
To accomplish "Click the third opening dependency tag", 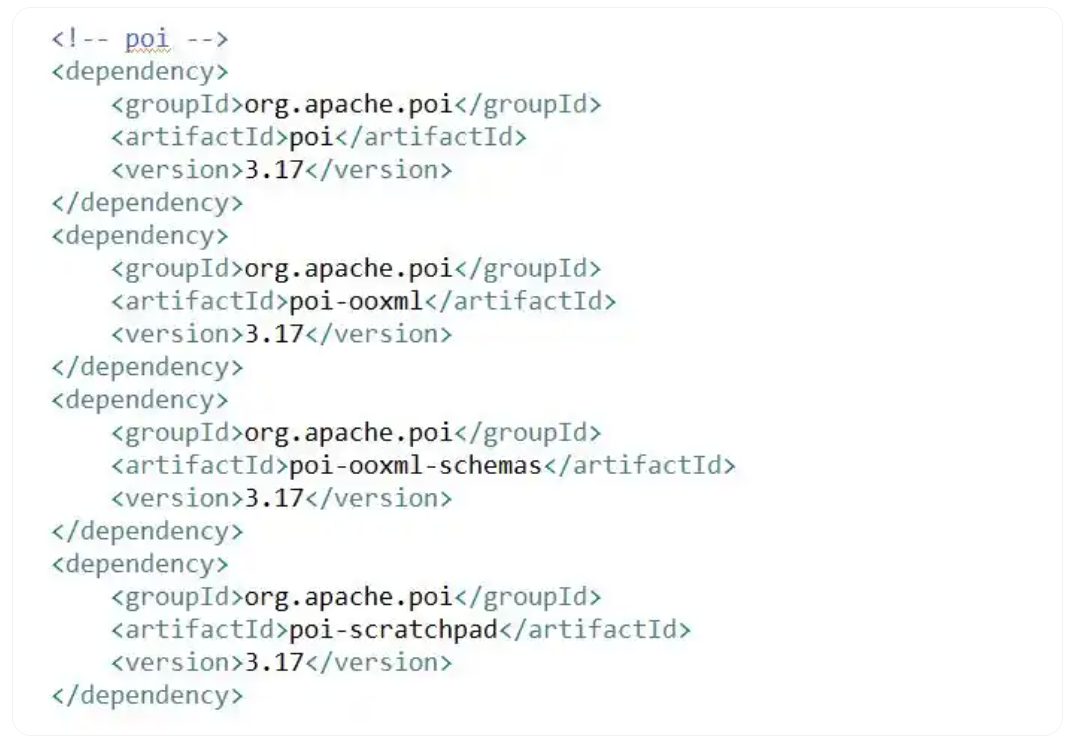I will tap(140, 400).
